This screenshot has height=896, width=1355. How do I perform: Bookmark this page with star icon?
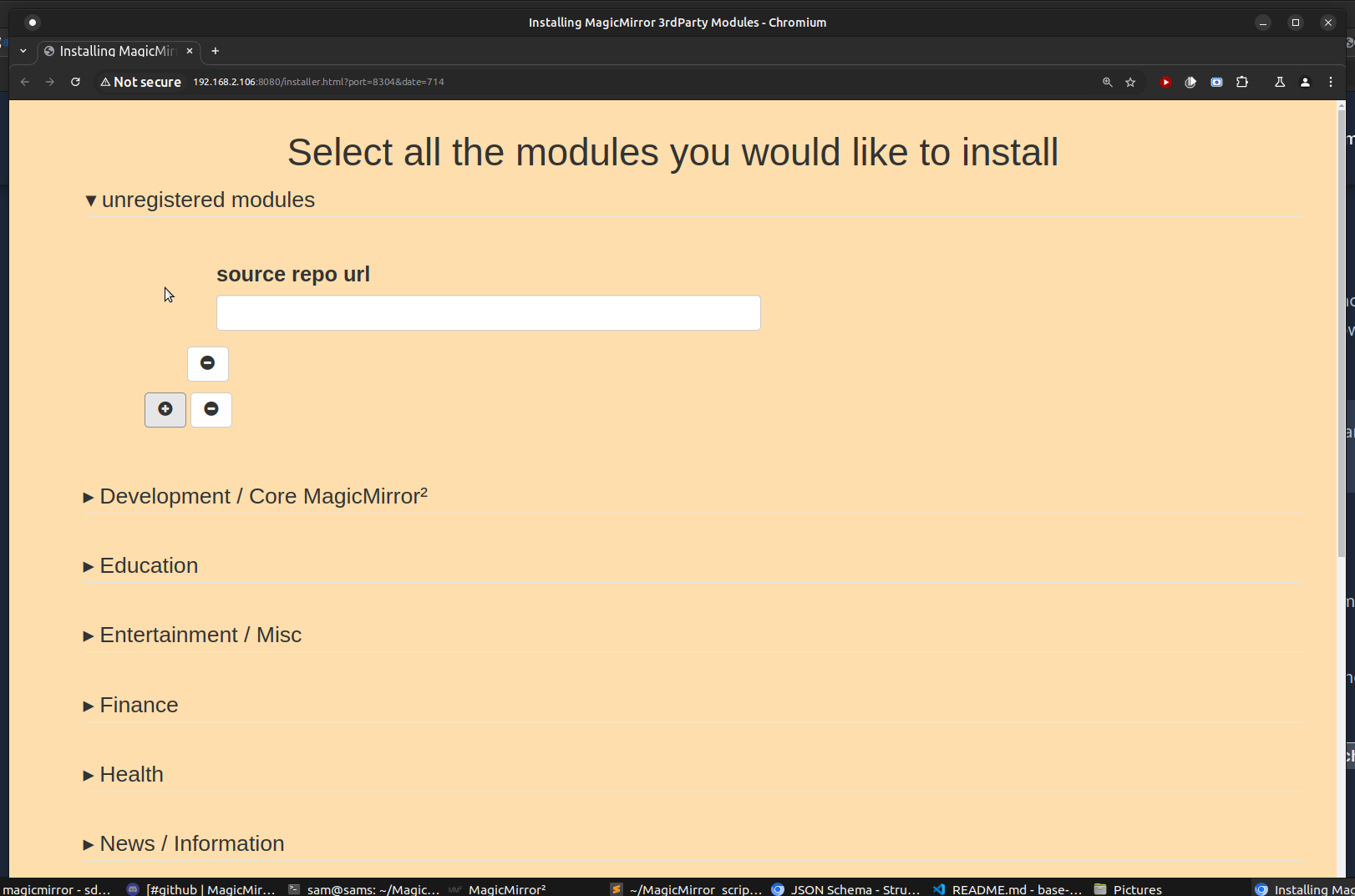pyautogui.click(x=1130, y=82)
